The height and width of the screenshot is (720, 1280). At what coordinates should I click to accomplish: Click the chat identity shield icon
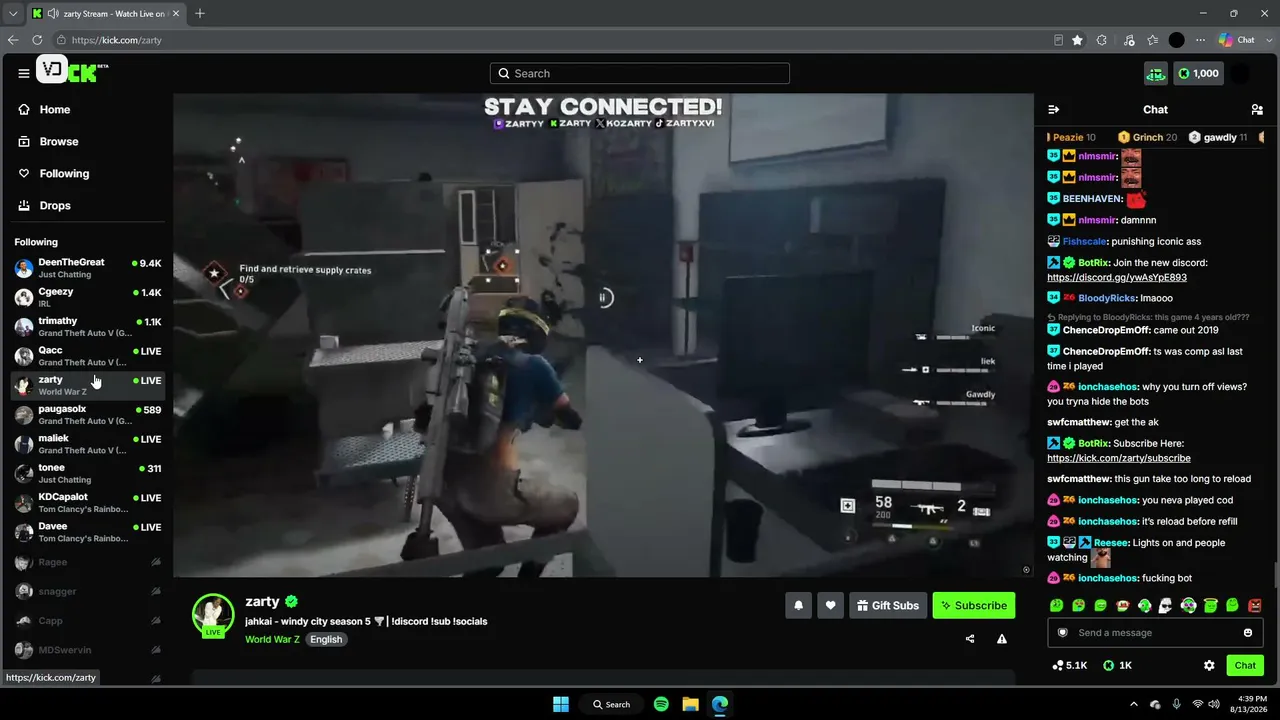[x=1063, y=633]
